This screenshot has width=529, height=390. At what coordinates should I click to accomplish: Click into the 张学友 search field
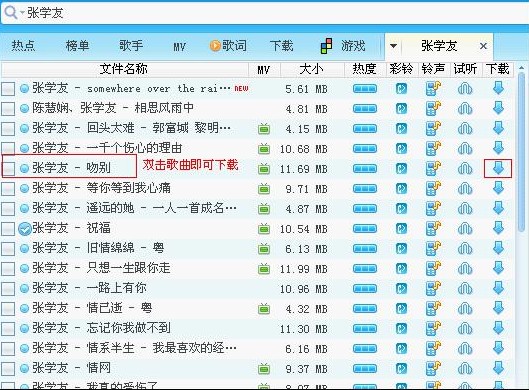277,13
